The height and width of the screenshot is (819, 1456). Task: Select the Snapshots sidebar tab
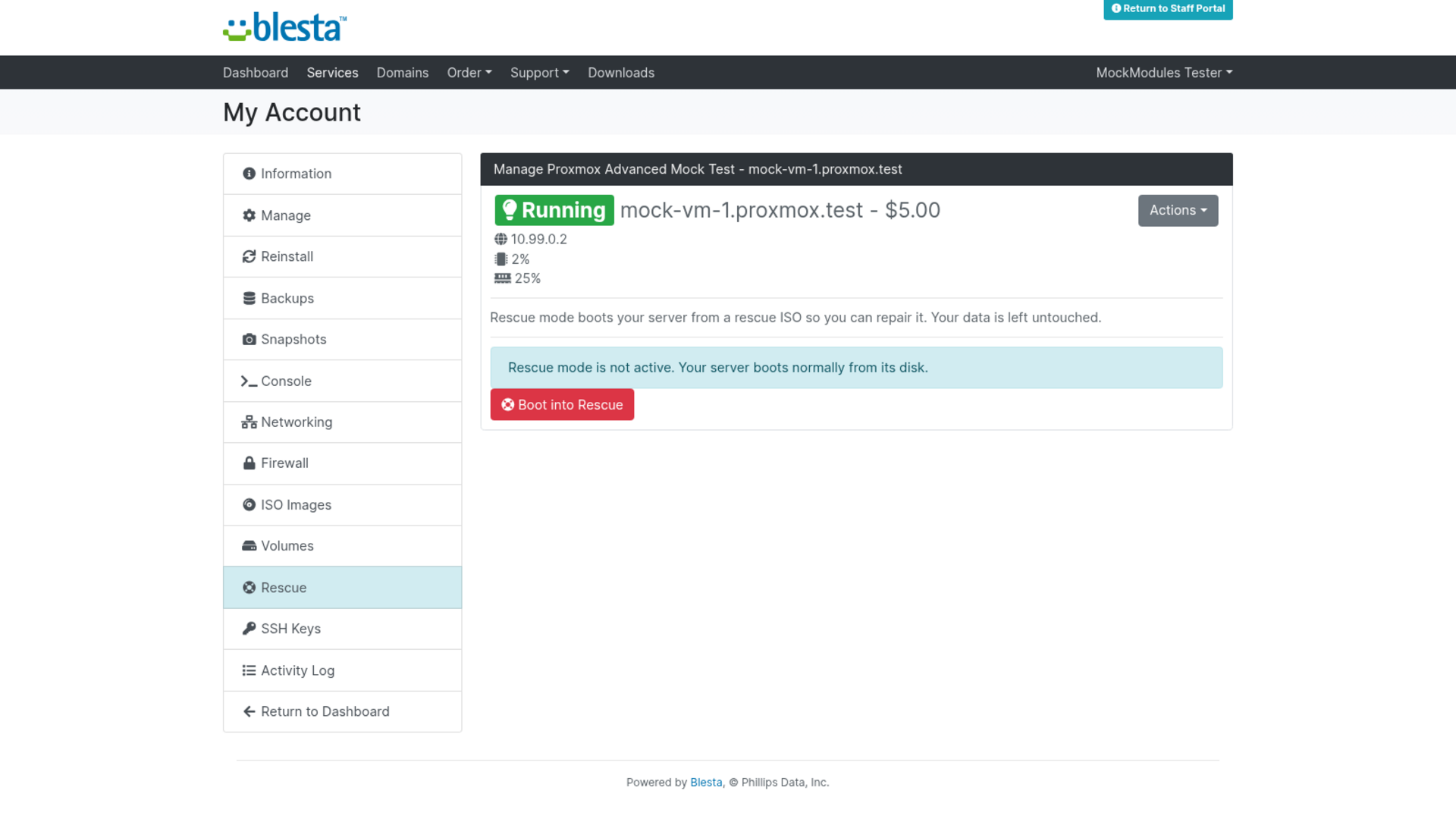(x=343, y=340)
